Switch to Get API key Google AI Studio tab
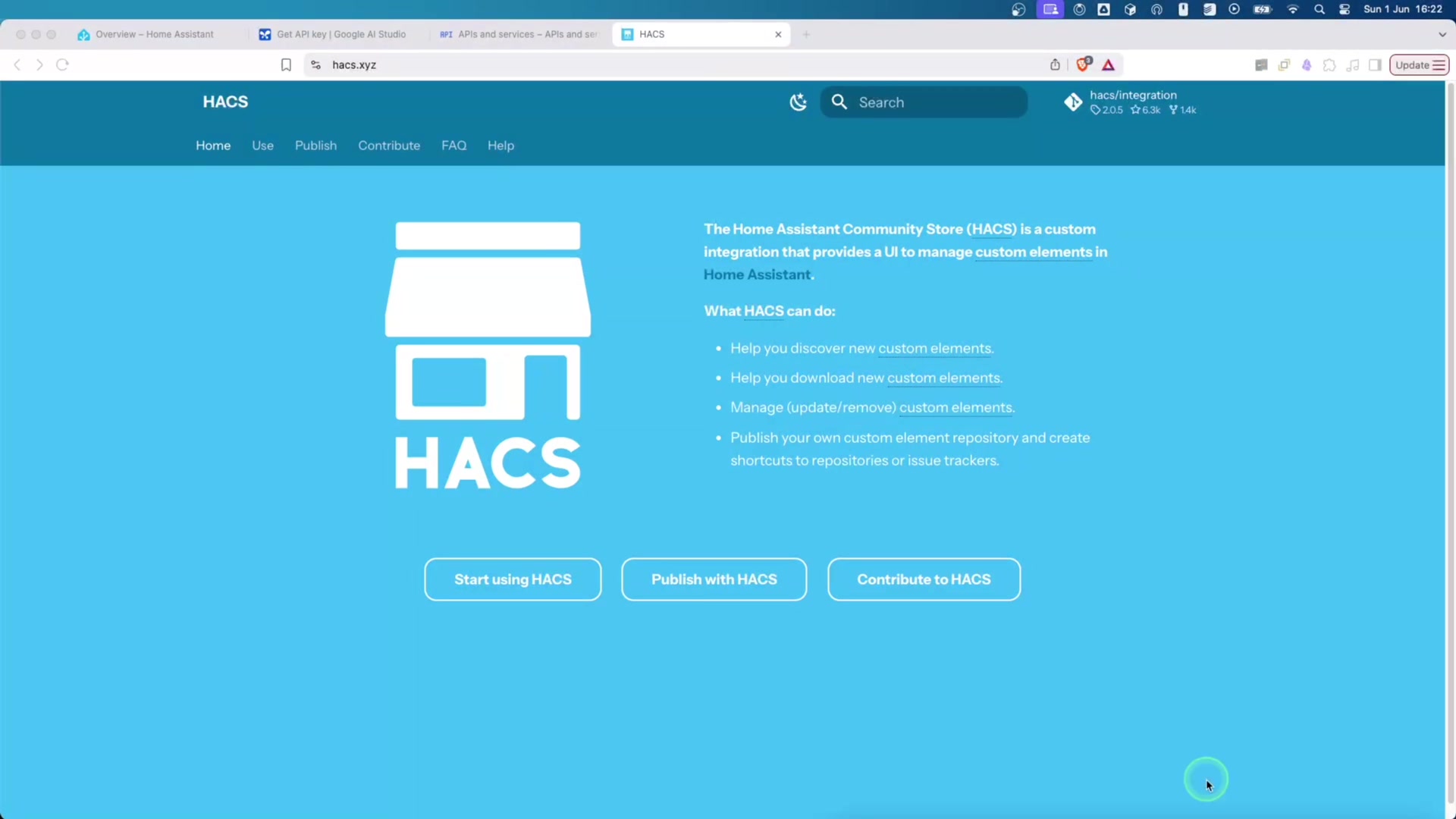 coord(340,35)
